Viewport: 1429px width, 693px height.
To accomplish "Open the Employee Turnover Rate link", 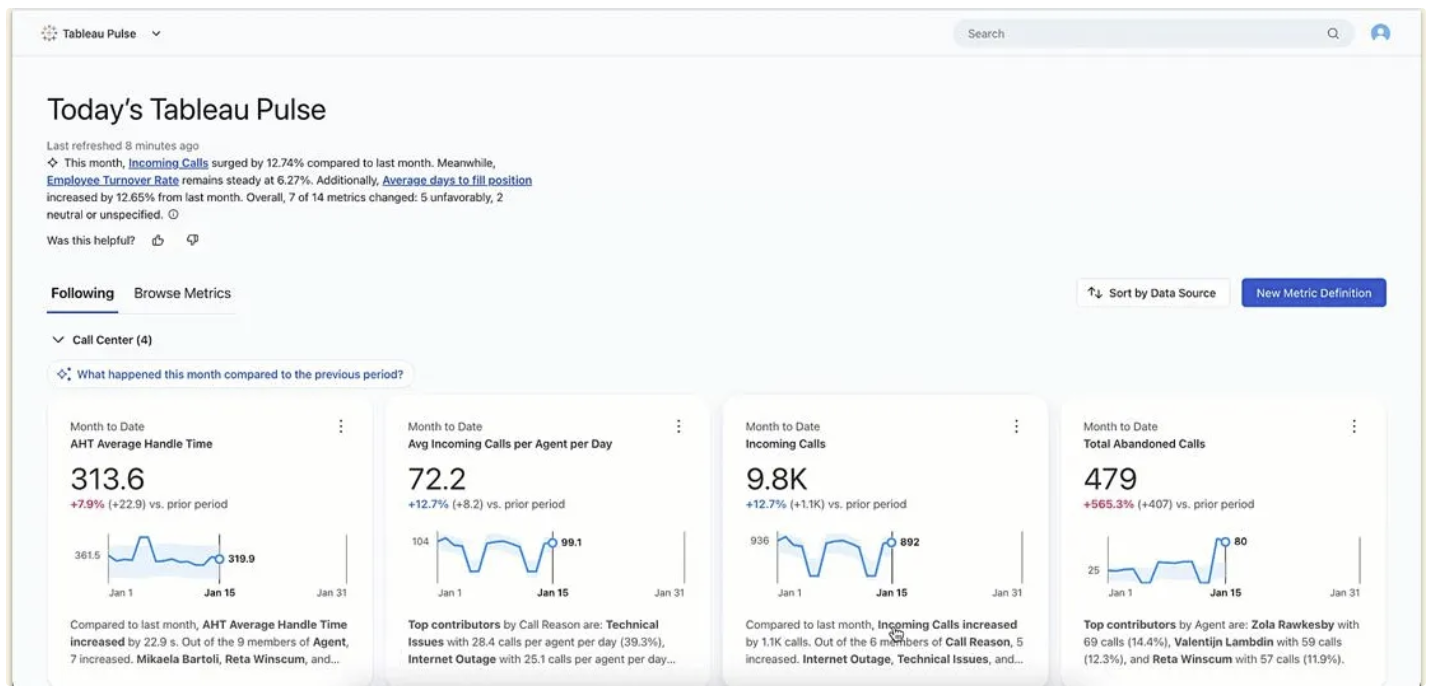I will [113, 180].
